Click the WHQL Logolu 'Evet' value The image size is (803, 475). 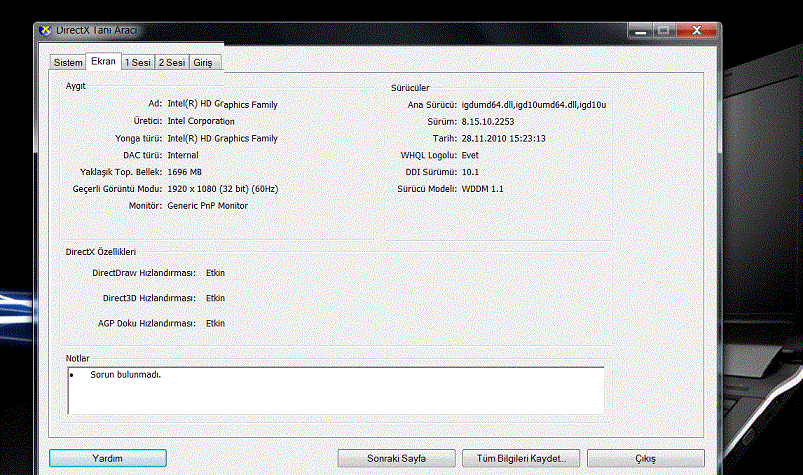(x=470, y=155)
